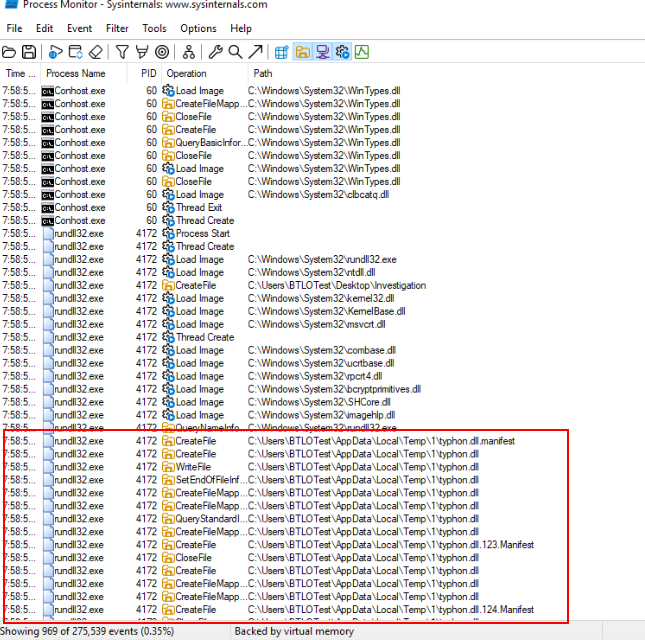The height and width of the screenshot is (640, 645).
Task: Click the Clear display eraser icon
Action: pyautogui.click(x=96, y=52)
